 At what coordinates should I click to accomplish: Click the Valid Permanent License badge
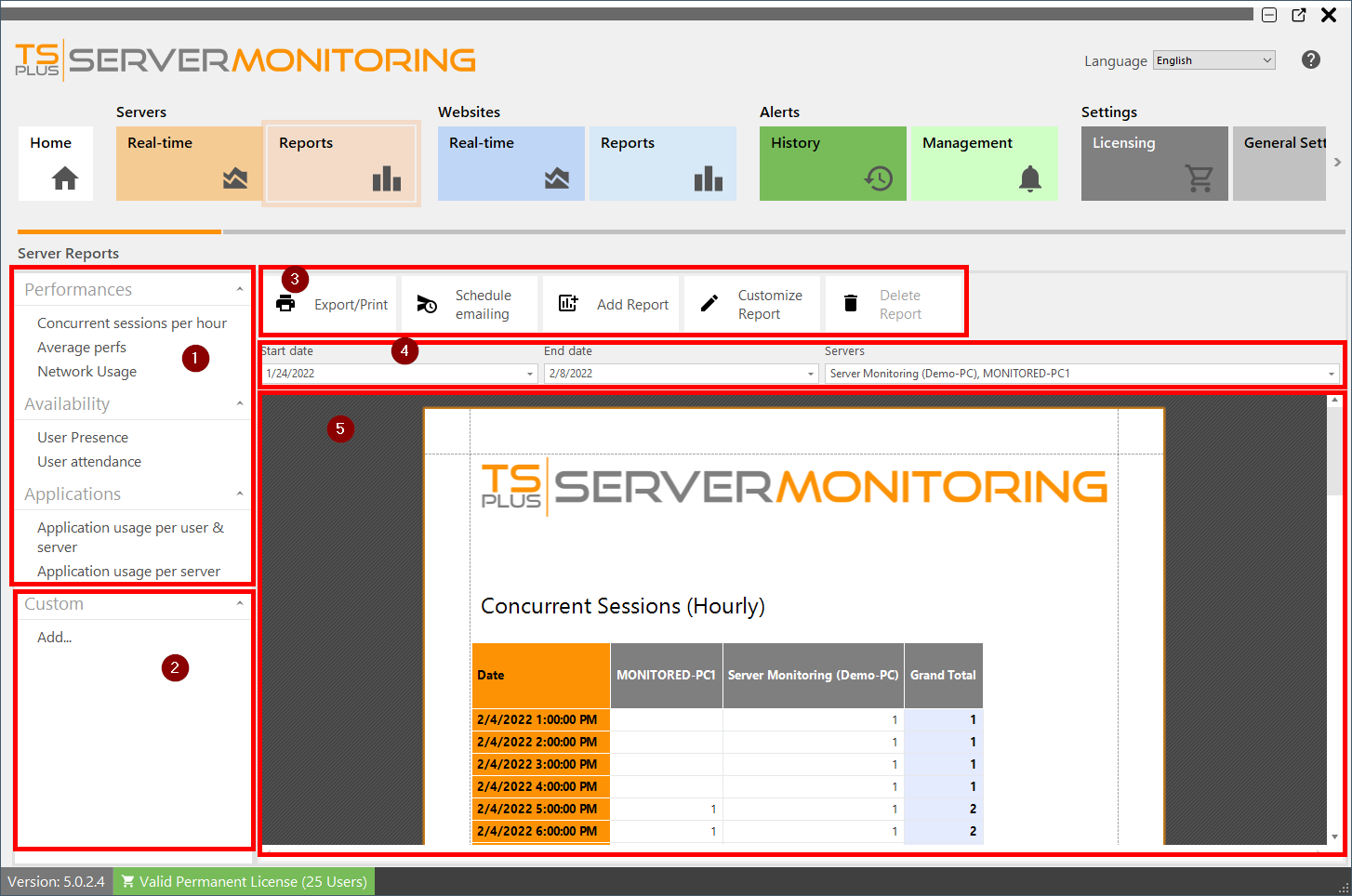coord(244,881)
